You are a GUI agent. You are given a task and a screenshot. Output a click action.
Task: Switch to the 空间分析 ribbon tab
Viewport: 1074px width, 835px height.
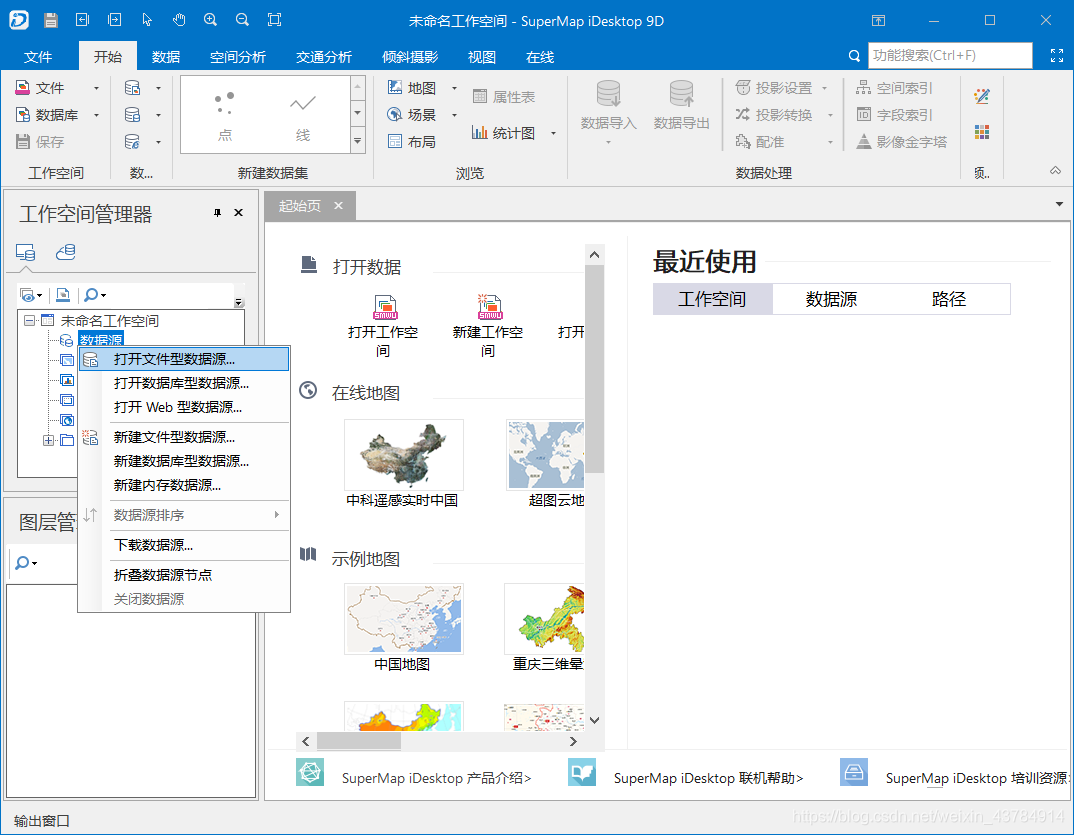tap(238, 57)
